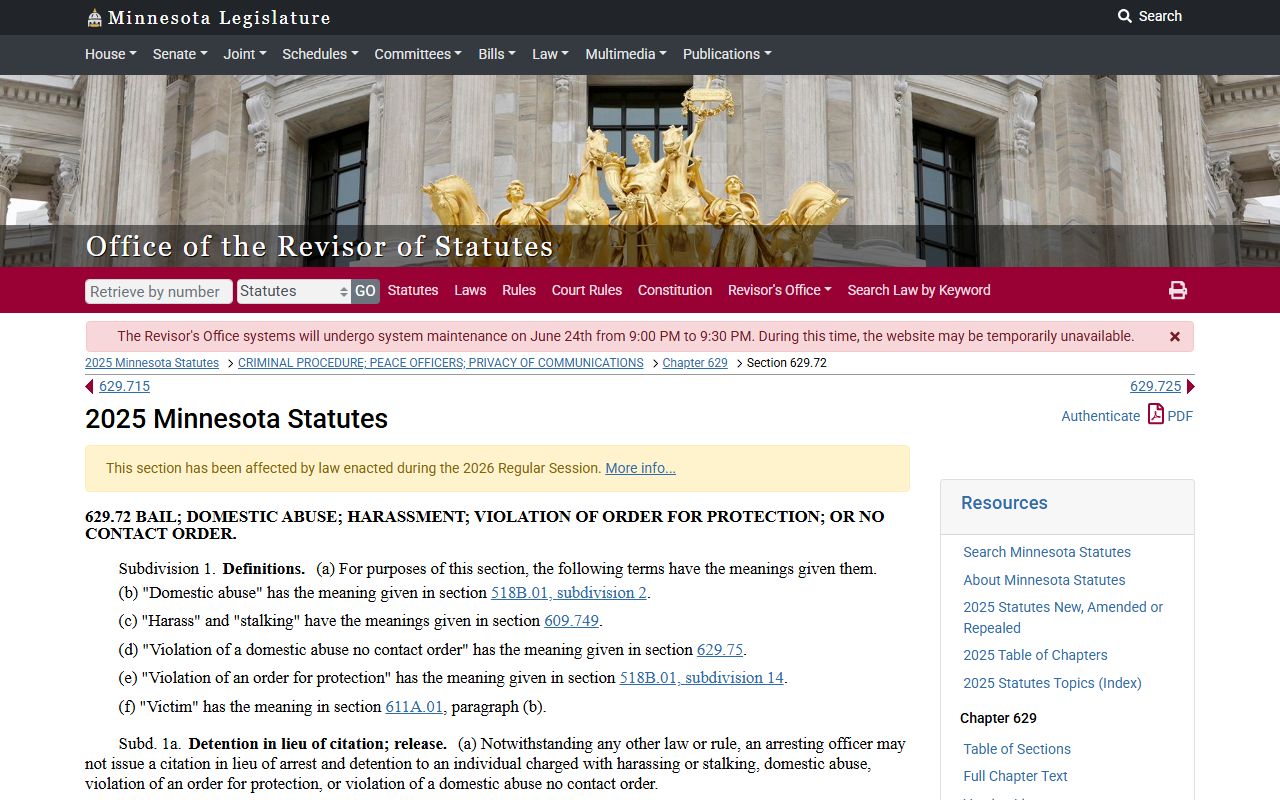Click the 629.72 BAIL section title
The height and width of the screenshot is (800, 1280).
[484, 525]
